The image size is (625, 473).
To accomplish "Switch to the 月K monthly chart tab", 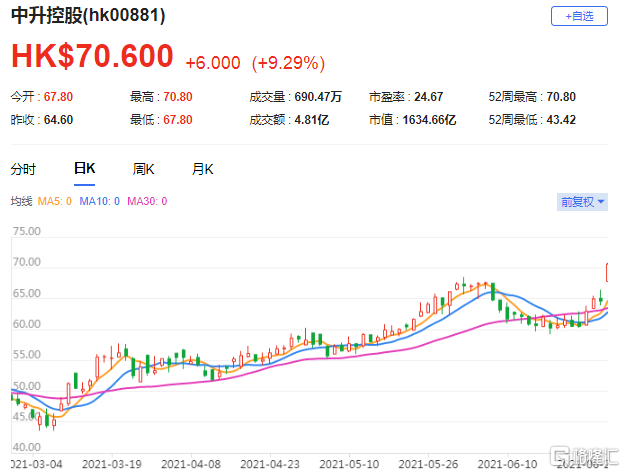I will (203, 169).
